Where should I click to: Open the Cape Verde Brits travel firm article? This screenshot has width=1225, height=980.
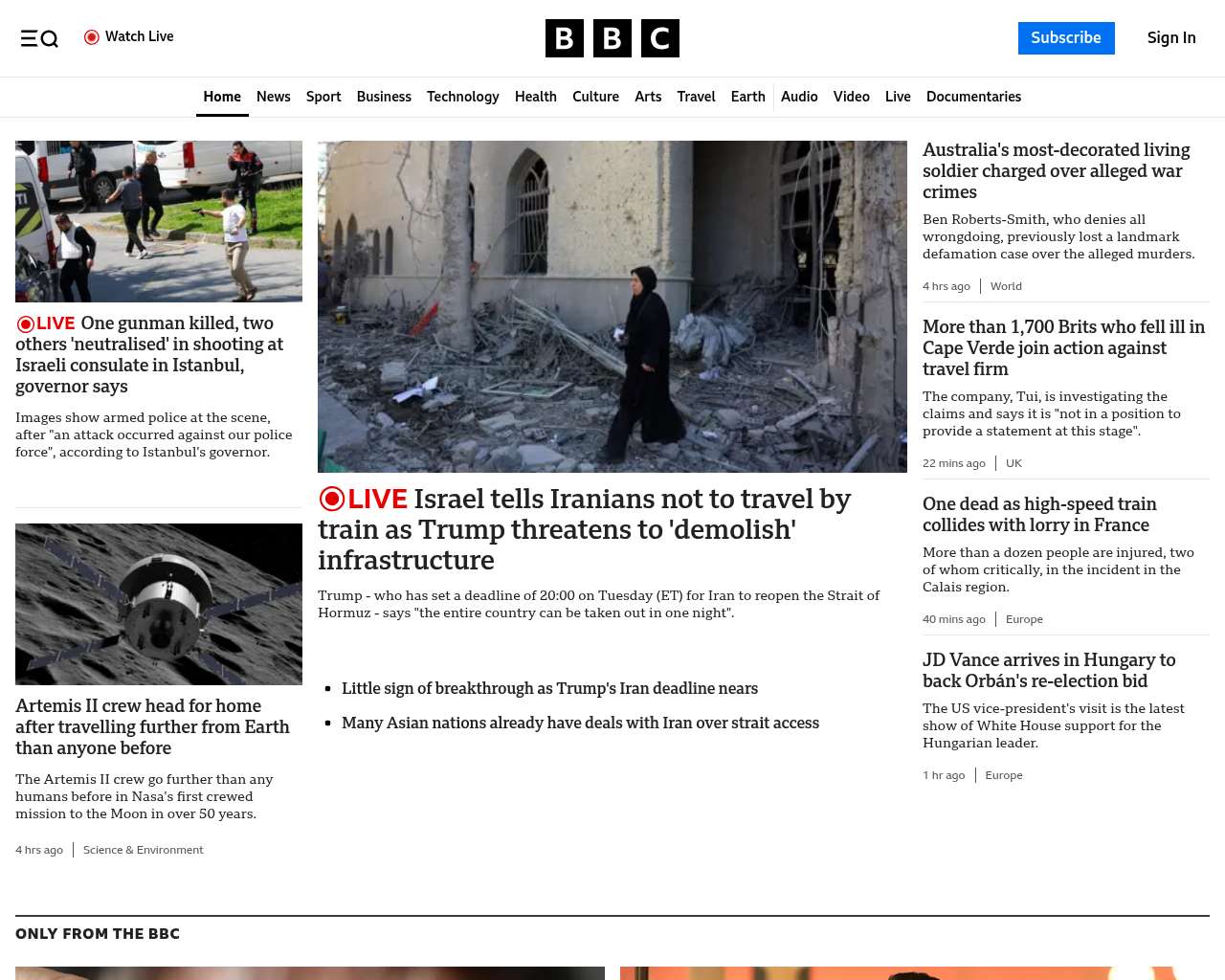pyautogui.click(x=1063, y=347)
